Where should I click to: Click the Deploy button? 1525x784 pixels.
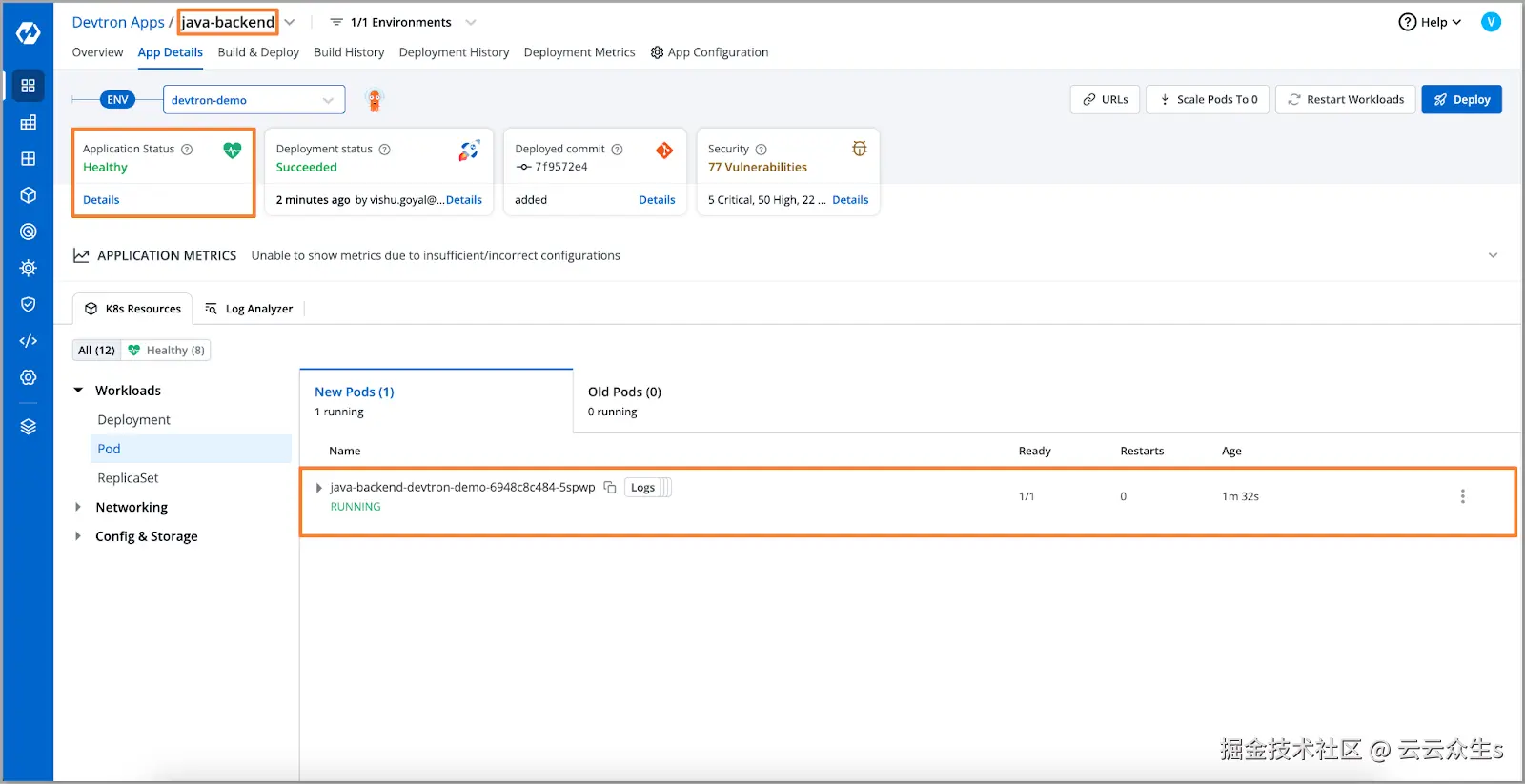(1461, 100)
